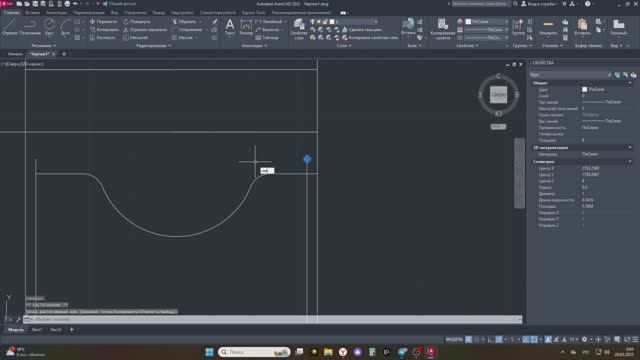640x360 pixels.
Task: Open the Главная ribbon tab
Action: 11,13
